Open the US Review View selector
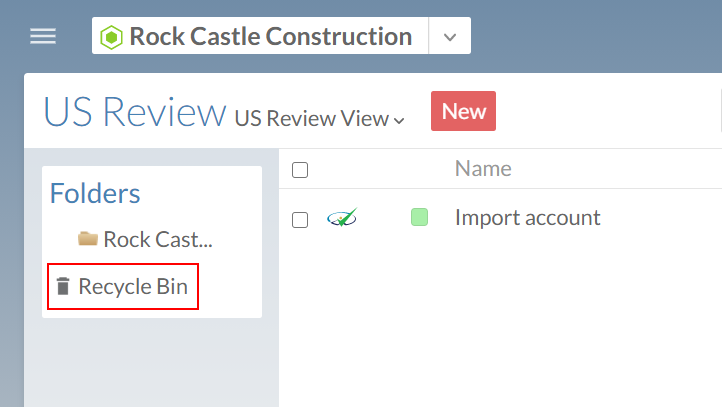This screenshot has height=407, width=722. tap(311, 118)
